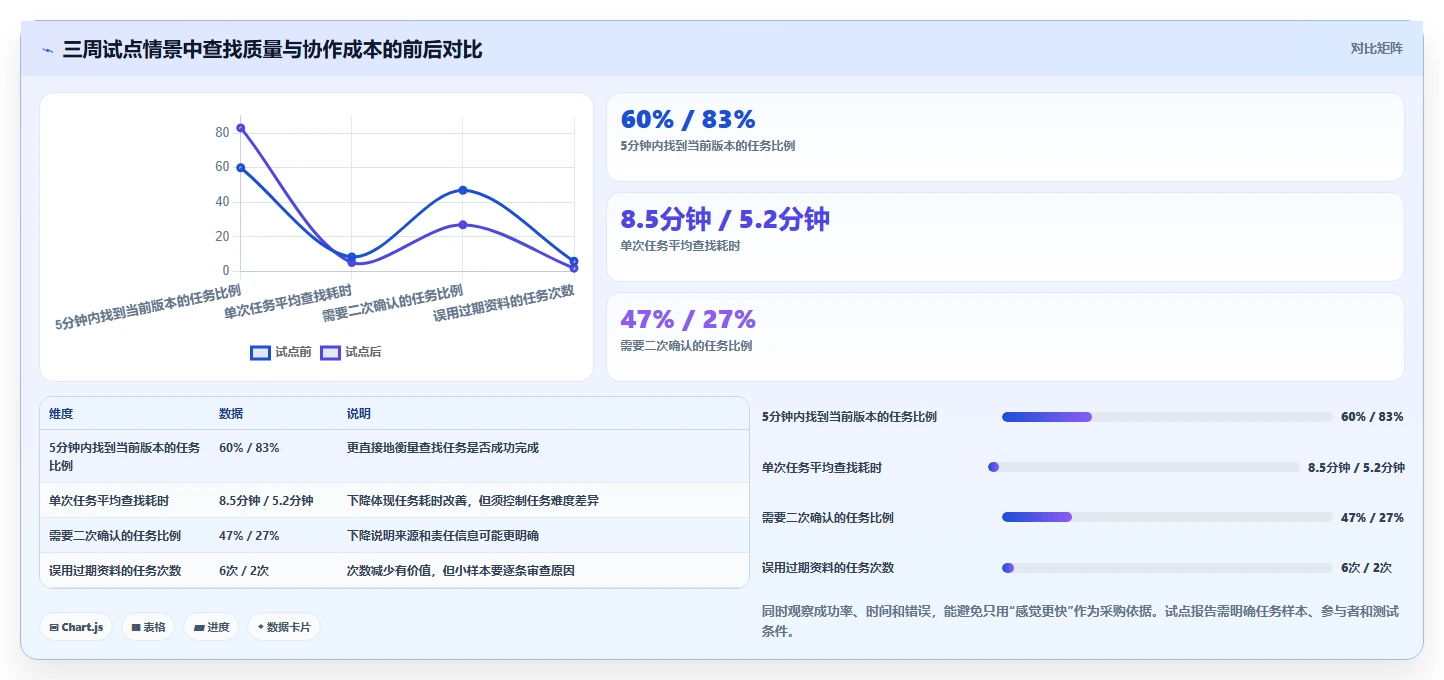The width and height of the screenshot is (1444, 680).
Task: Click table cell 下降说明来源和责任信息可能更明确
Action: pyautogui.click(x=443, y=536)
